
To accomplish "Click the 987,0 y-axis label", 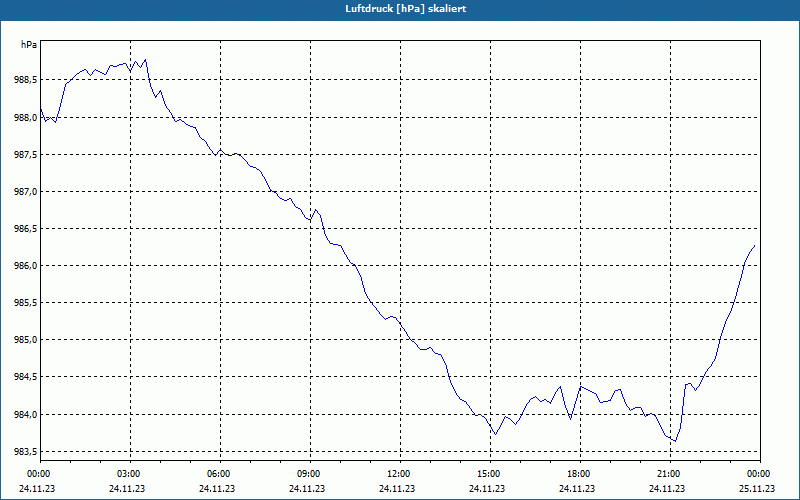I will click(25, 192).
